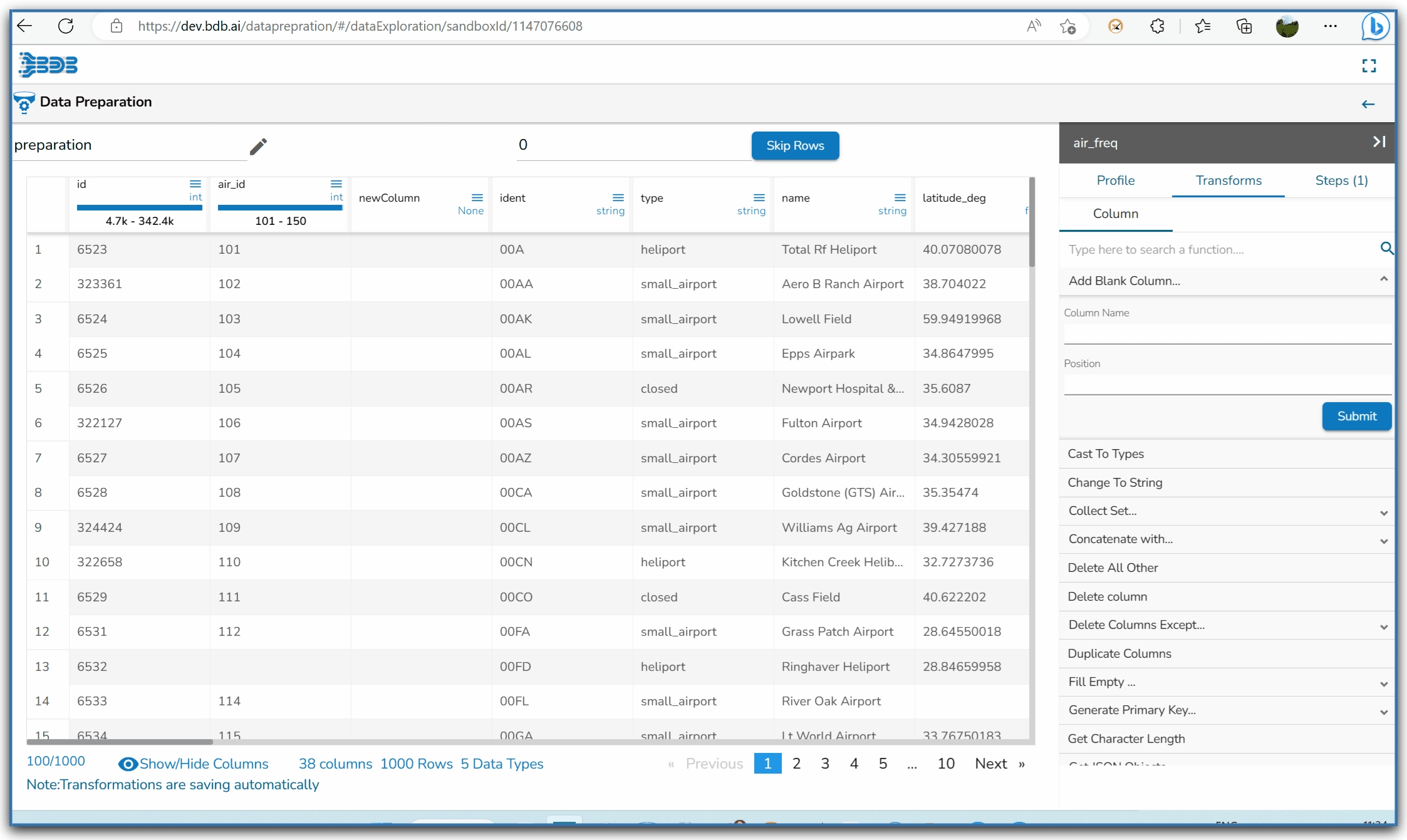
Task: Collapse the Add Blank Column section
Action: pyautogui.click(x=1383, y=279)
